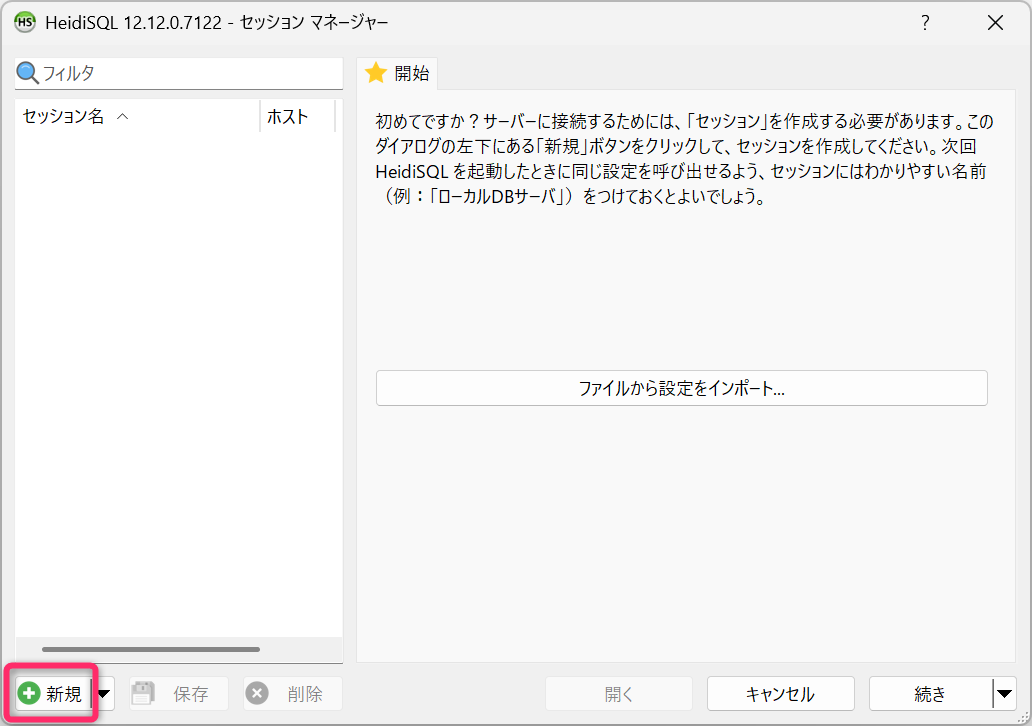Expand the dropdown arrow next to 続き
The height and width of the screenshot is (726, 1032).
tap(1004, 694)
